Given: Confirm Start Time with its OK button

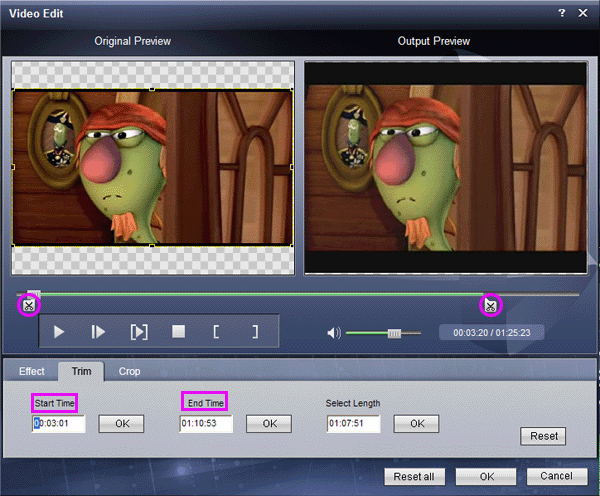Looking at the screenshot, I should click(122, 424).
